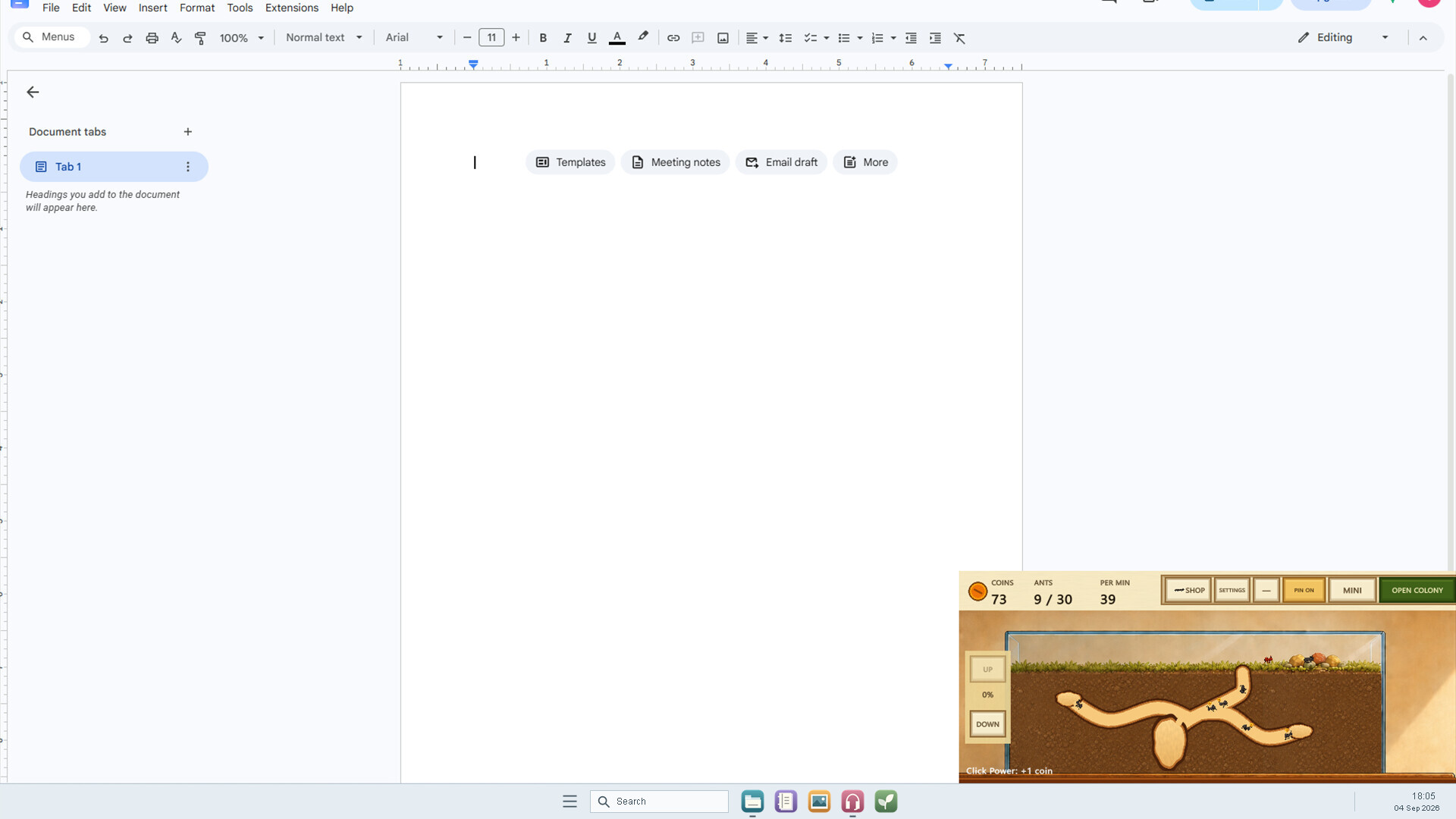This screenshot has height=819, width=1456.
Task: Add a comment from the toolbar
Action: pyautogui.click(x=698, y=38)
